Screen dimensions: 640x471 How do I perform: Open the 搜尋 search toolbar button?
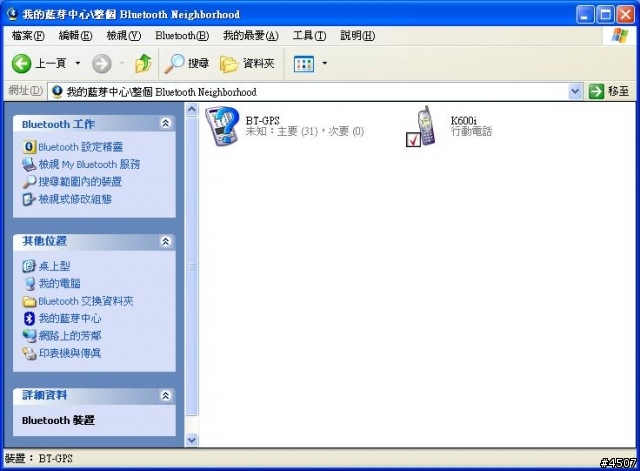point(187,63)
